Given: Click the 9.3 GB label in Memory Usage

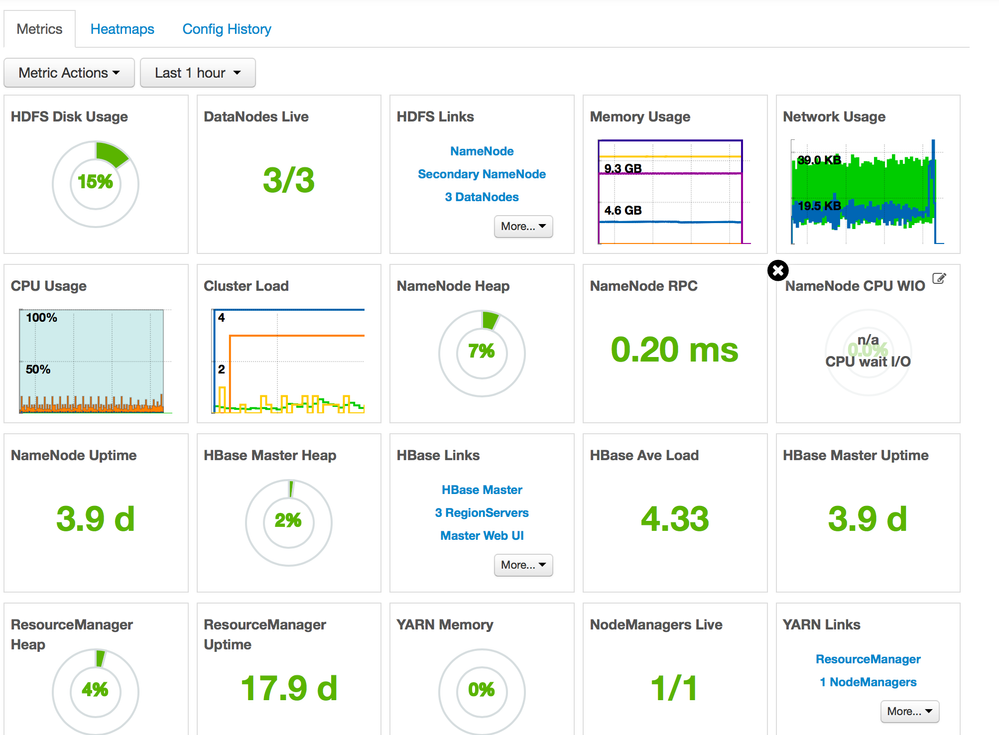Looking at the screenshot, I should coord(622,168).
